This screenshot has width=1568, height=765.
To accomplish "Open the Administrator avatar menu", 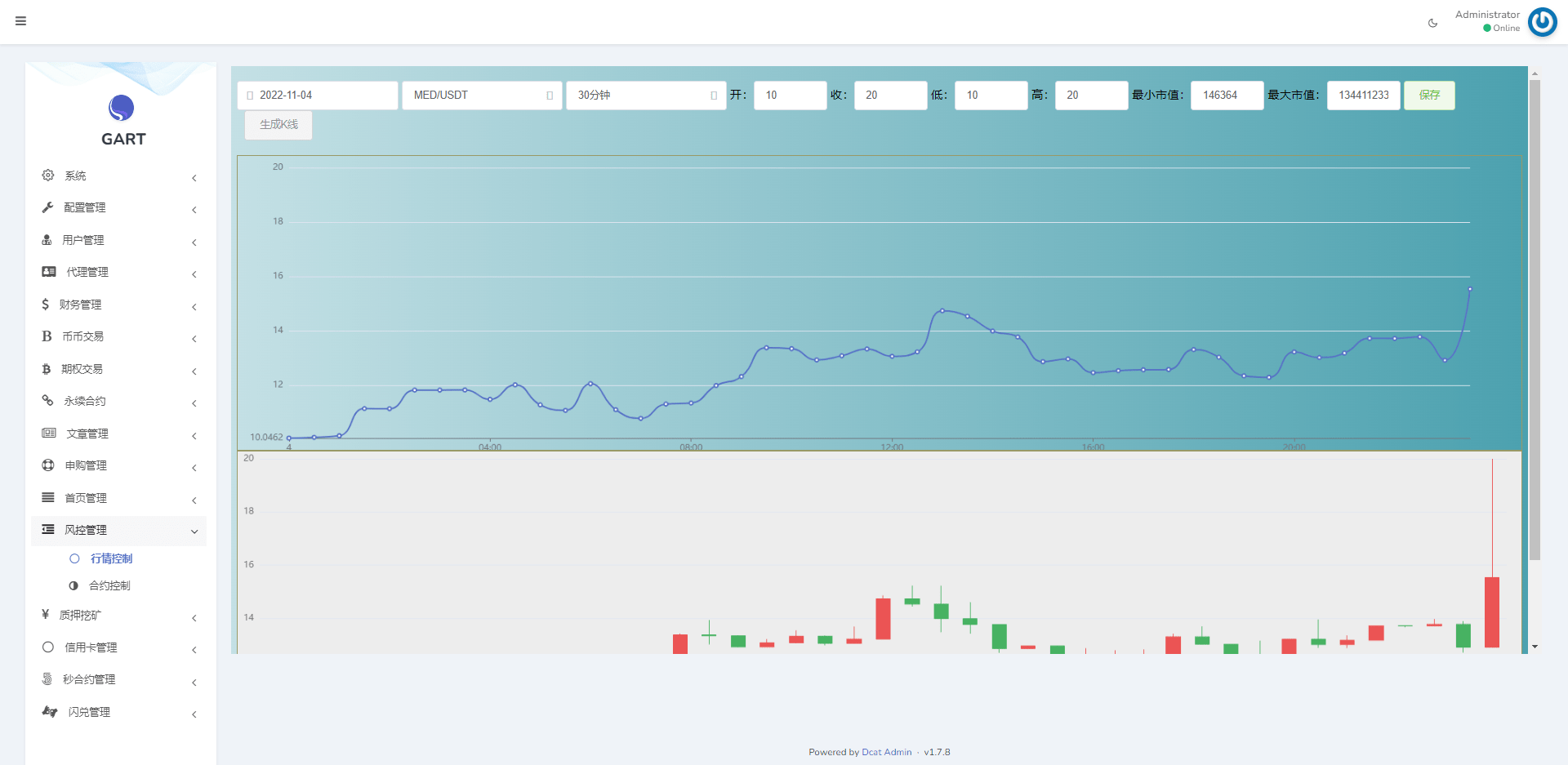I will coord(1542,22).
